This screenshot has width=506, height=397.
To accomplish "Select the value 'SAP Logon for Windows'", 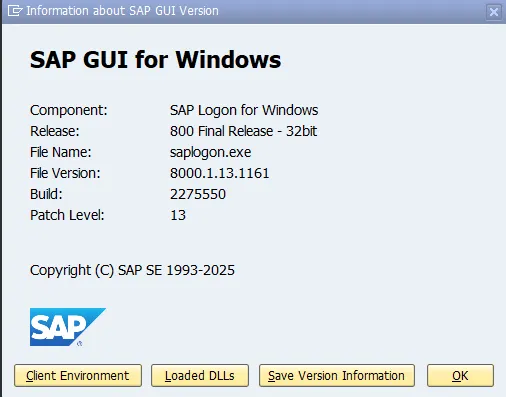I will point(244,110).
